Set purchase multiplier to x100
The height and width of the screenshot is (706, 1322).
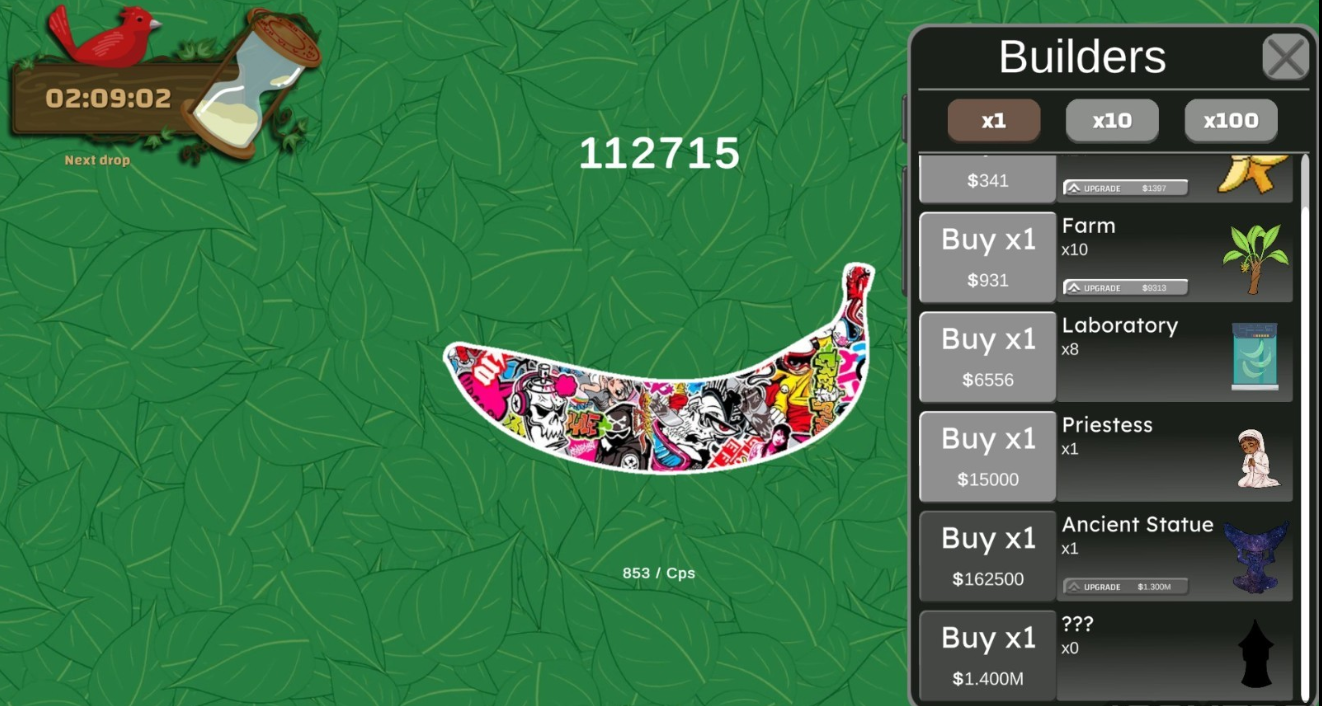click(1231, 121)
